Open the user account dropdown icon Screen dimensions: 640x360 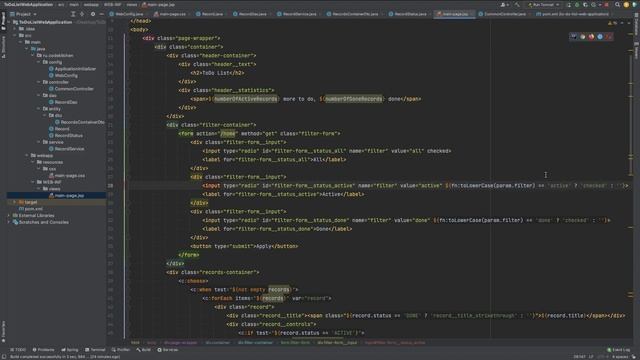[504, 4]
